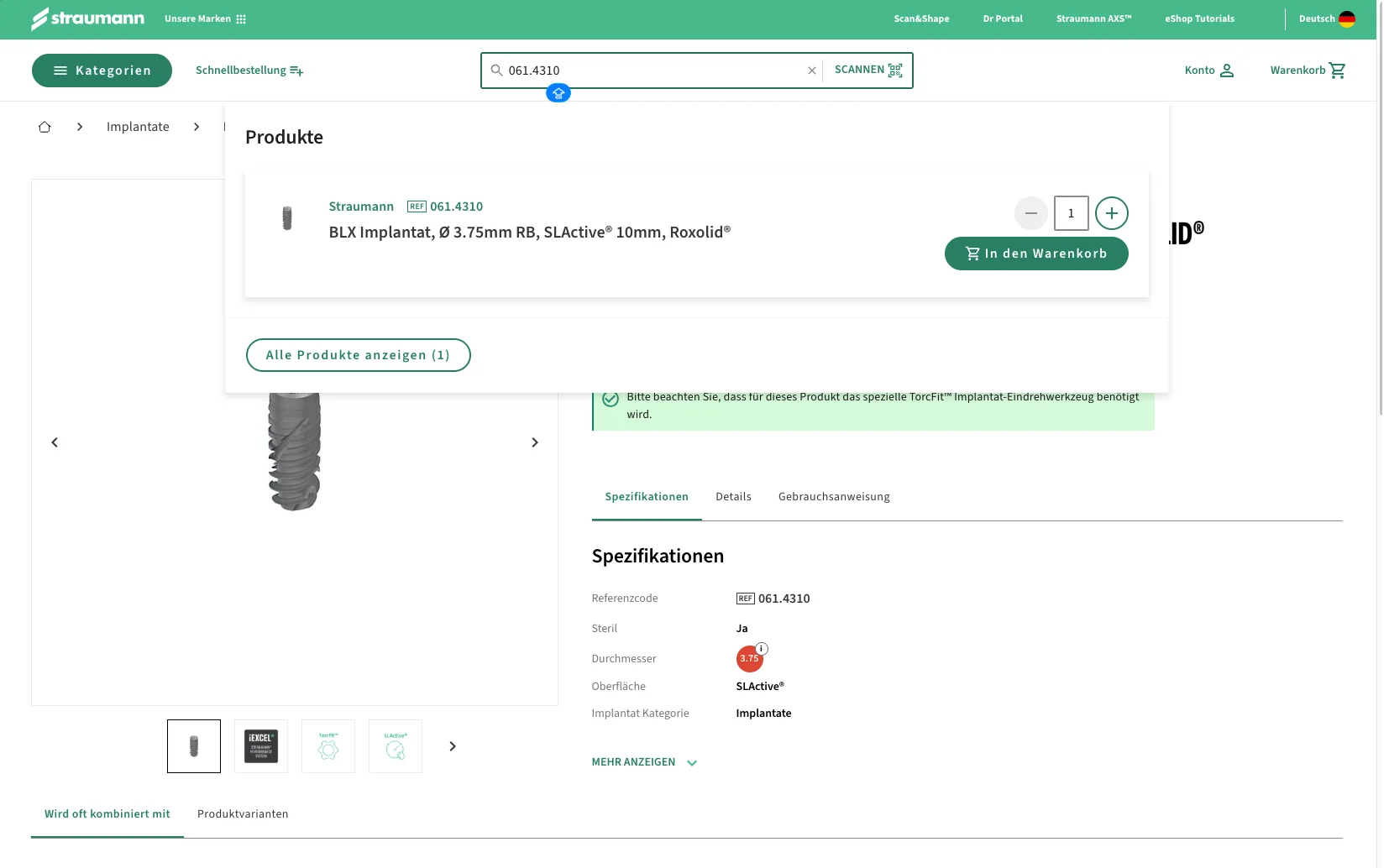Open Schnellbestellung quick order
Image resolution: width=1389 pixels, height=868 pixels.
249,71
